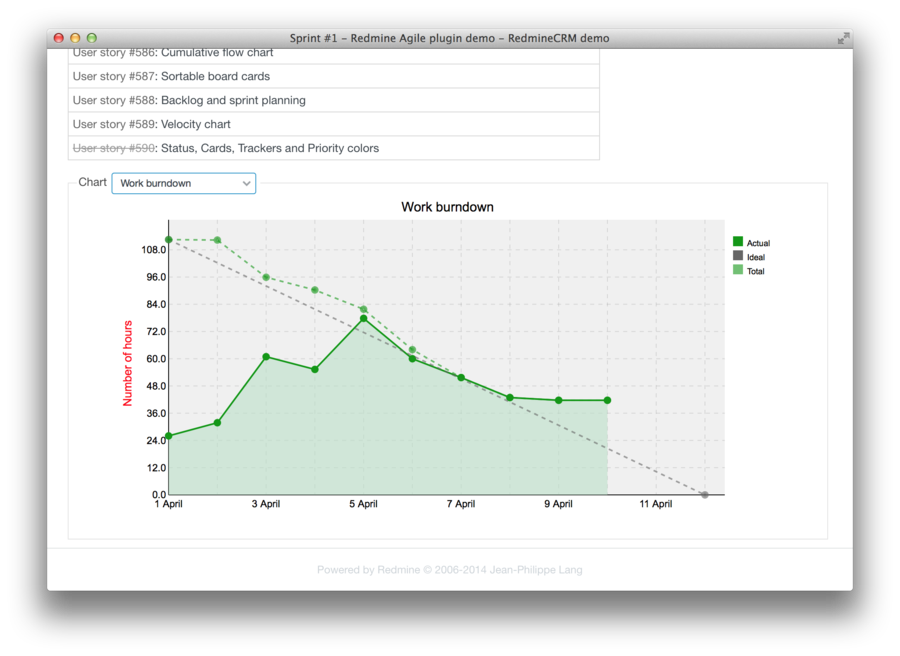Select the last Actual data point on the right
The width and height of the screenshot is (900, 656).
click(607, 400)
